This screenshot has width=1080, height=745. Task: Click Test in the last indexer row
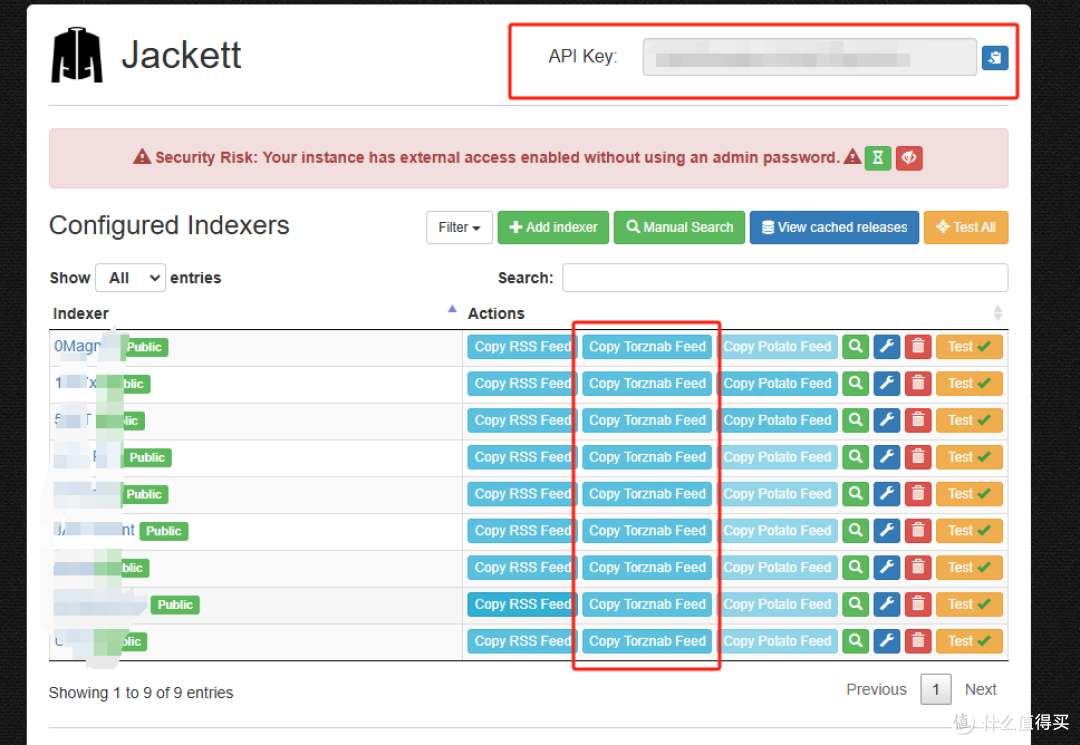pyautogui.click(x=969, y=641)
